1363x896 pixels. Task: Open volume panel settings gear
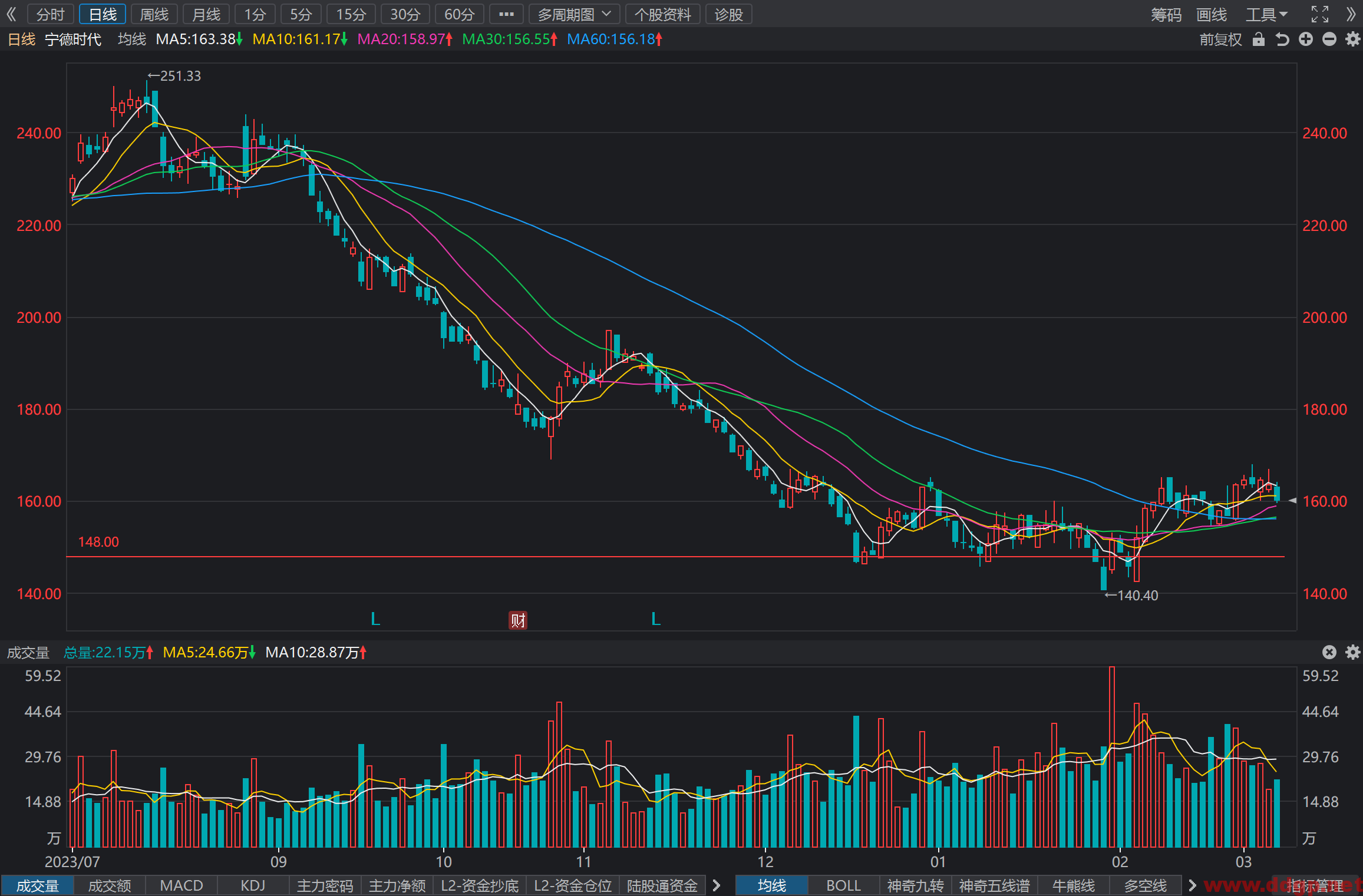click(1353, 652)
